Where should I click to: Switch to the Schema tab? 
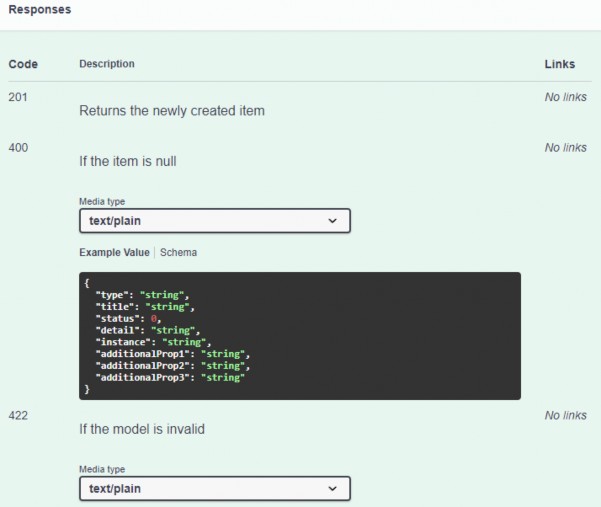(x=178, y=253)
